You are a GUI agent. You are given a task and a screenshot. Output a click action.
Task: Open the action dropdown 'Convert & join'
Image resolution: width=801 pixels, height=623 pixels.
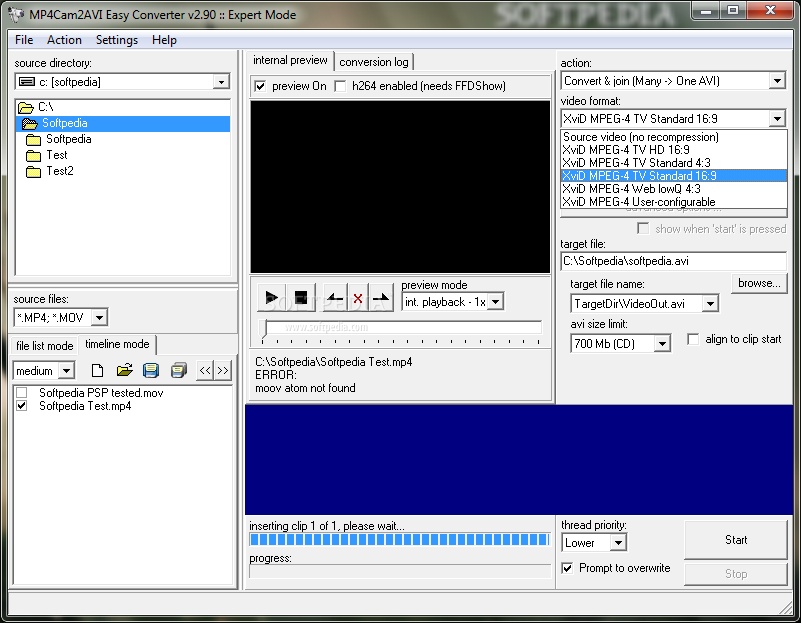[777, 81]
